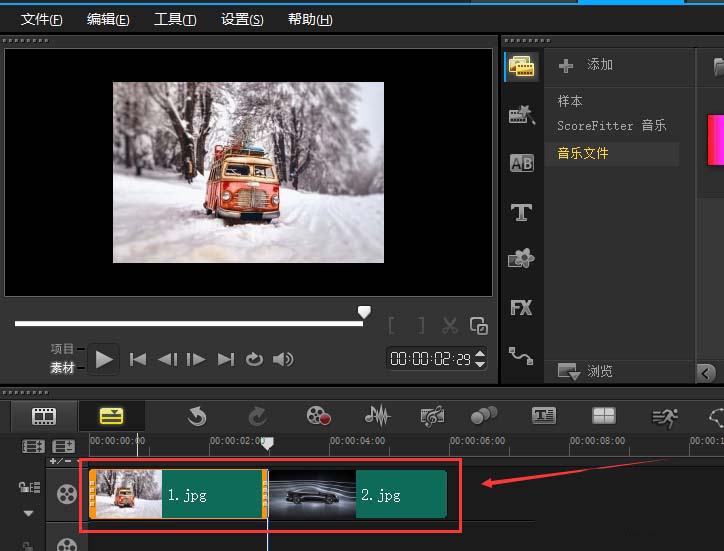Screen dimensions: 724x551
Task: Open the Media library panel icon
Action: point(520,67)
